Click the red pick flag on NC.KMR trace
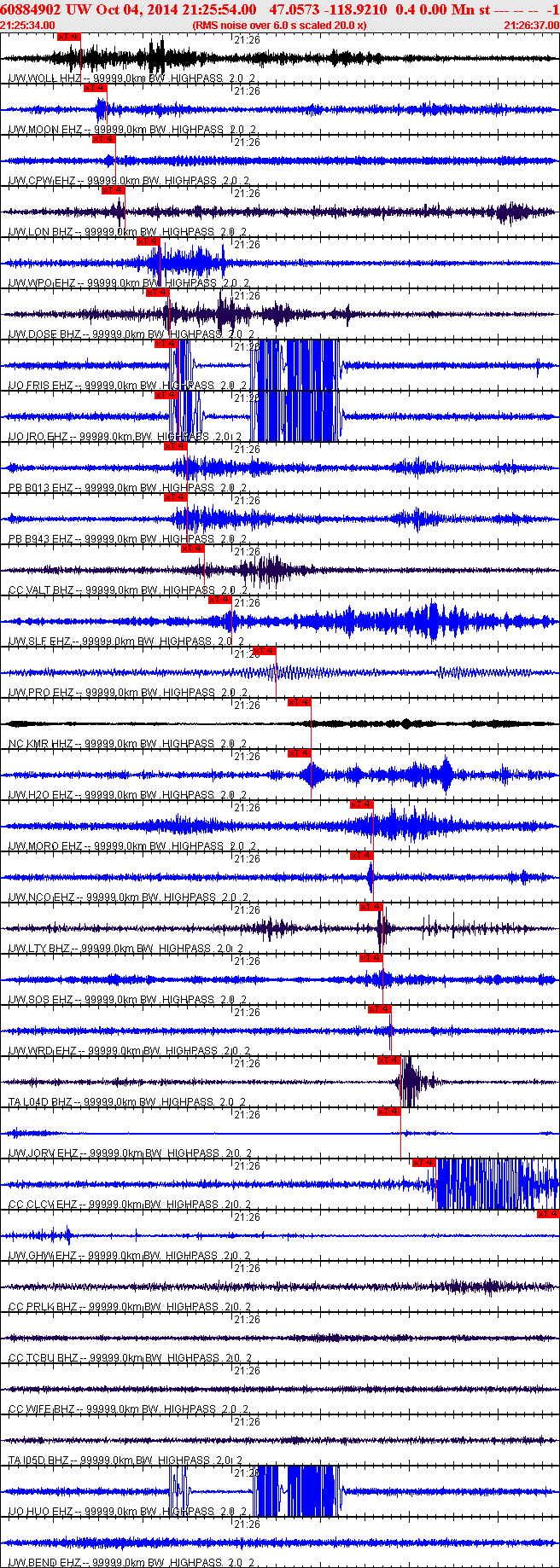The image size is (560, 1568). click(x=299, y=702)
